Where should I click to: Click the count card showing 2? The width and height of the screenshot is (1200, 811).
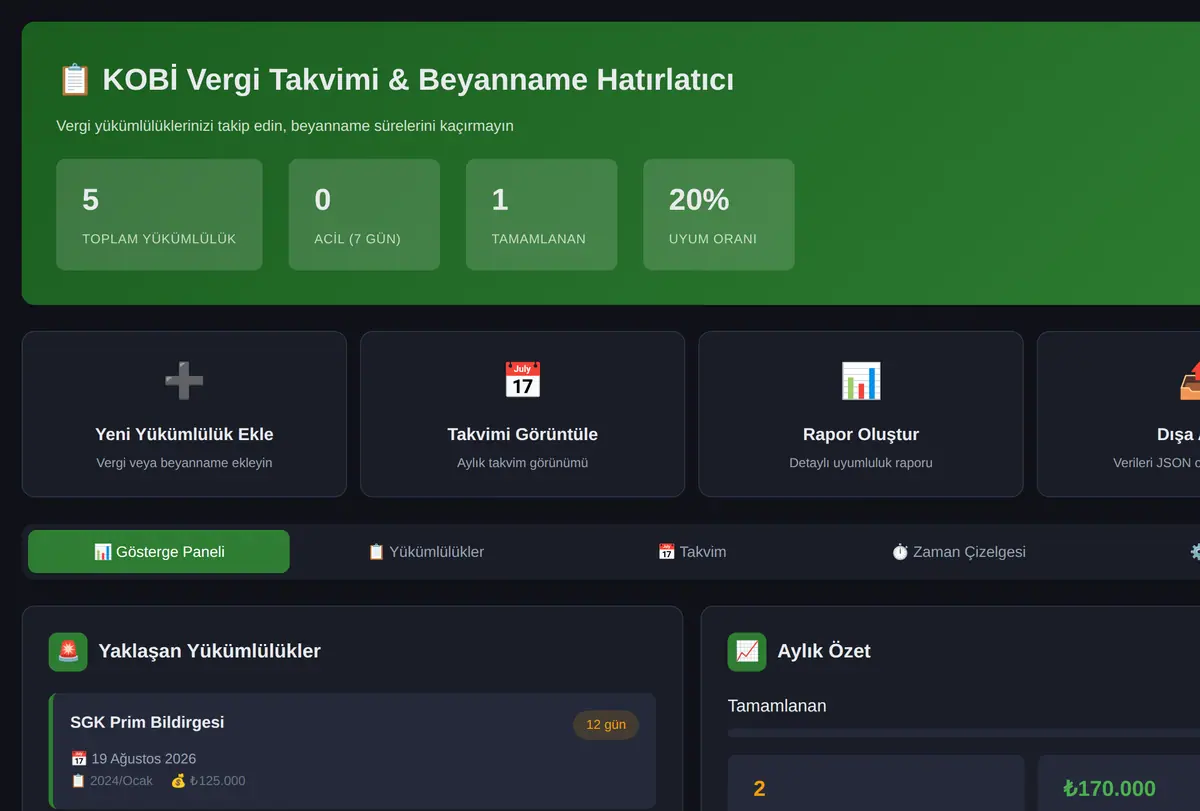click(x=876, y=783)
